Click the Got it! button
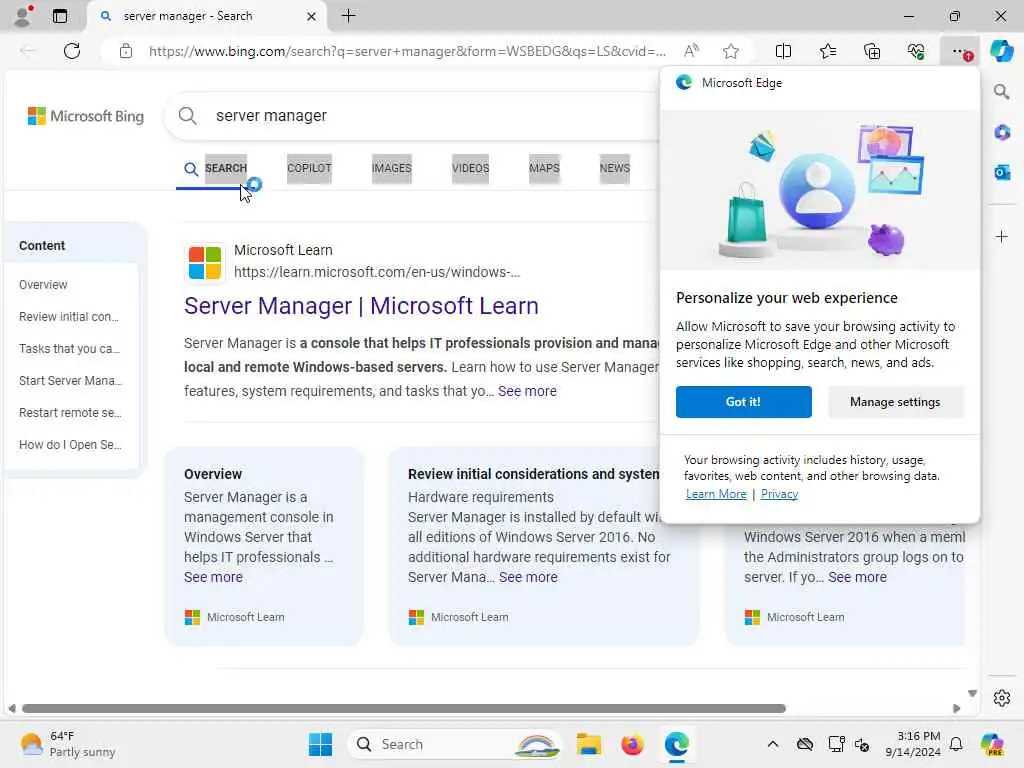 coord(744,402)
